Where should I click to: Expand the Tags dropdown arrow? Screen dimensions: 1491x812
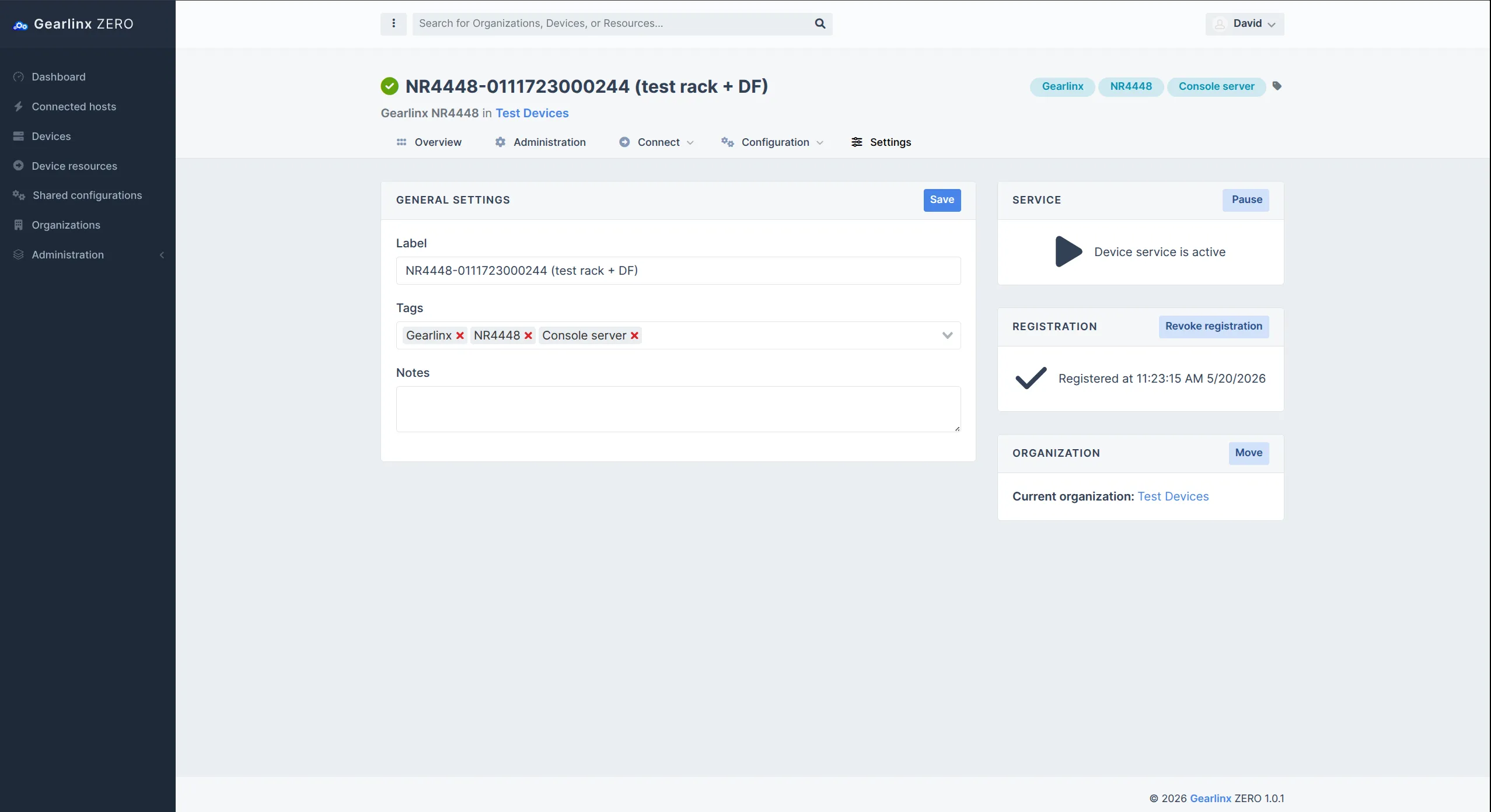947,335
